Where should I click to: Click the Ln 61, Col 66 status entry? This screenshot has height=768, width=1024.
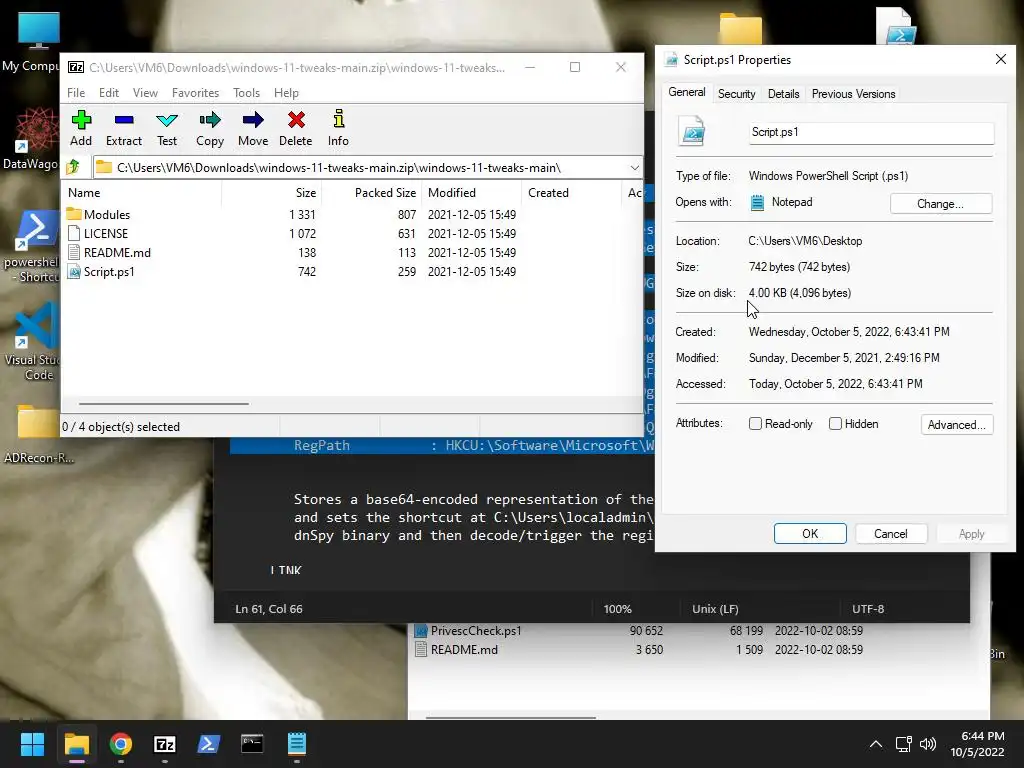point(268,609)
